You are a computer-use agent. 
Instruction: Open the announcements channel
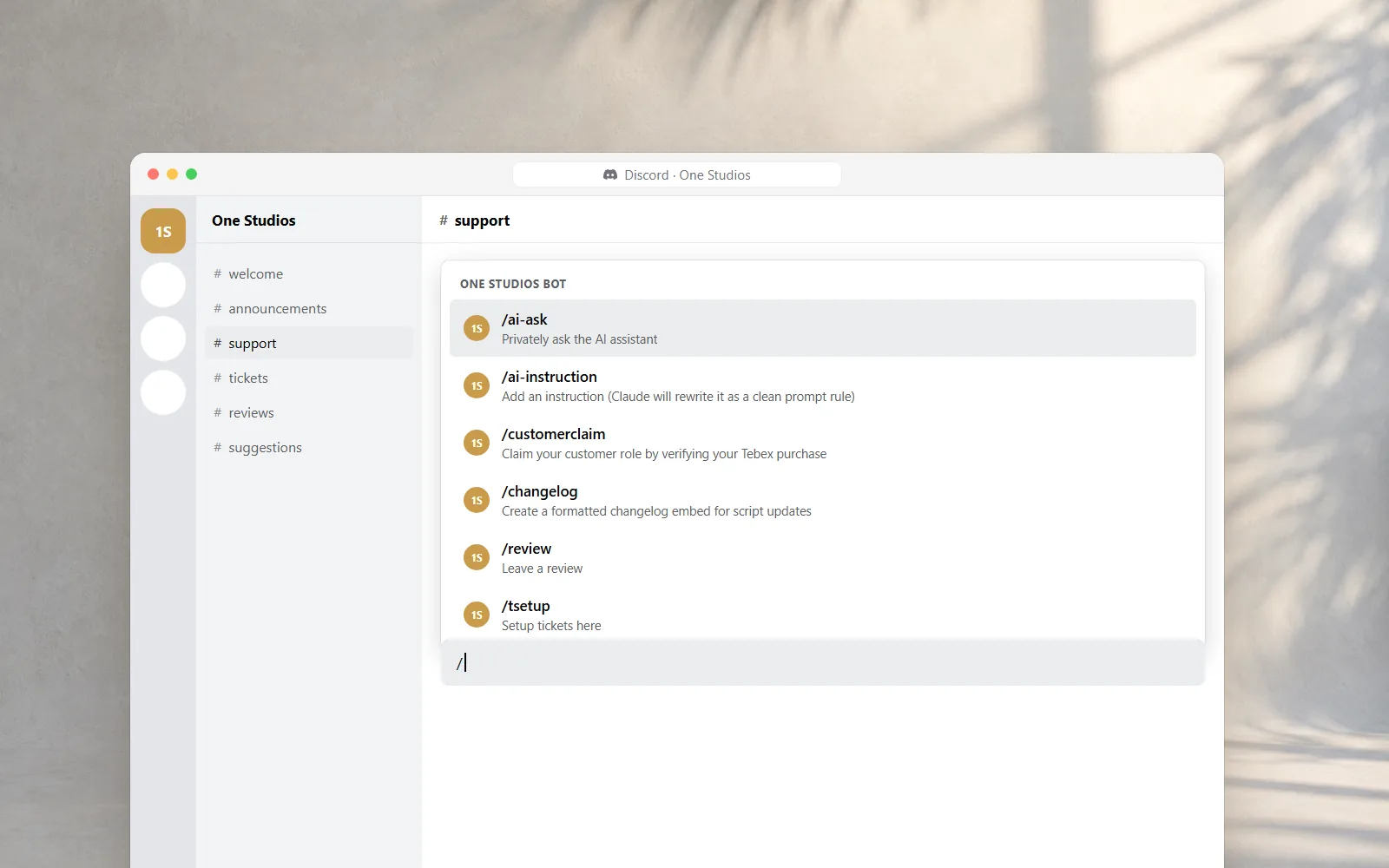[309, 308]
